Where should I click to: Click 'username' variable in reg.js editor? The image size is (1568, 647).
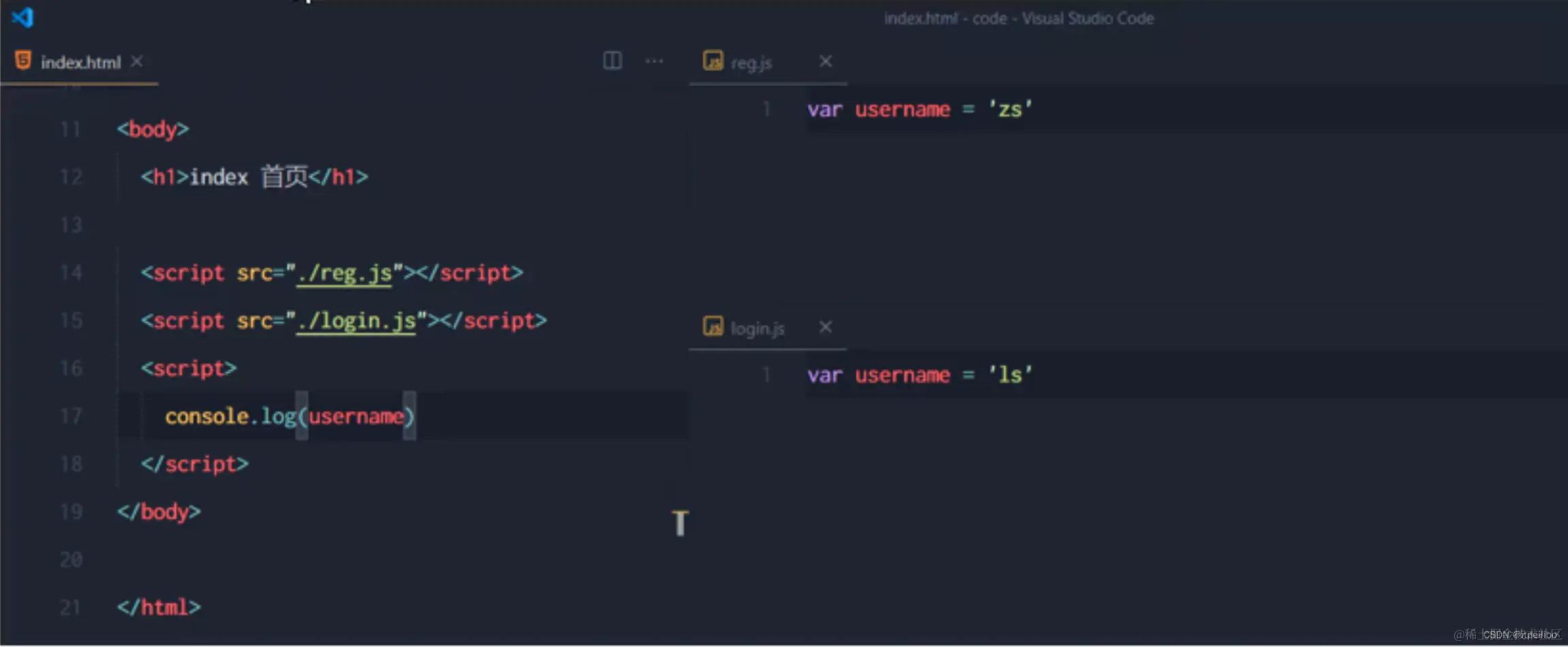pyautogui.click(x=902, y=110)
